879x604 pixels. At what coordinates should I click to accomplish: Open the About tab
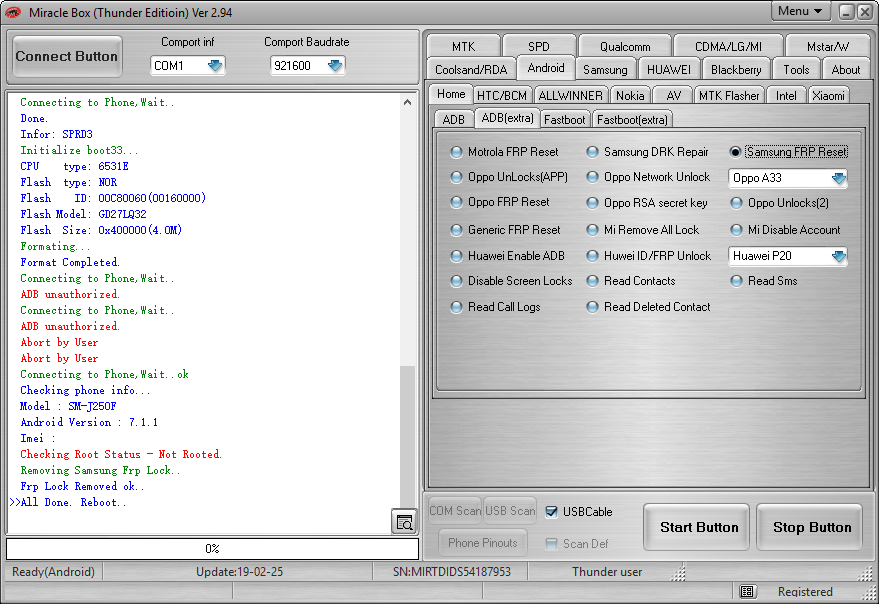tap(845, 70)
